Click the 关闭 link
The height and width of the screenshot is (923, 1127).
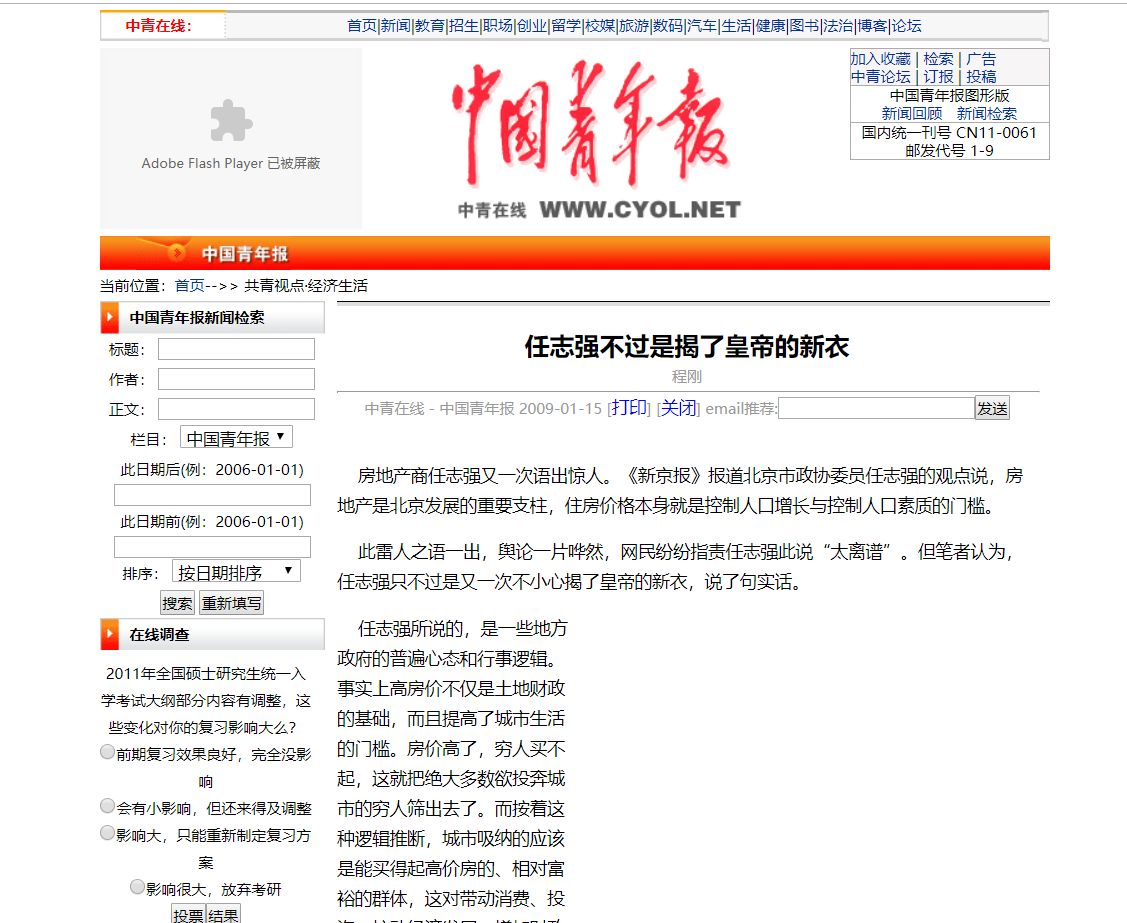tap(678, 408)
